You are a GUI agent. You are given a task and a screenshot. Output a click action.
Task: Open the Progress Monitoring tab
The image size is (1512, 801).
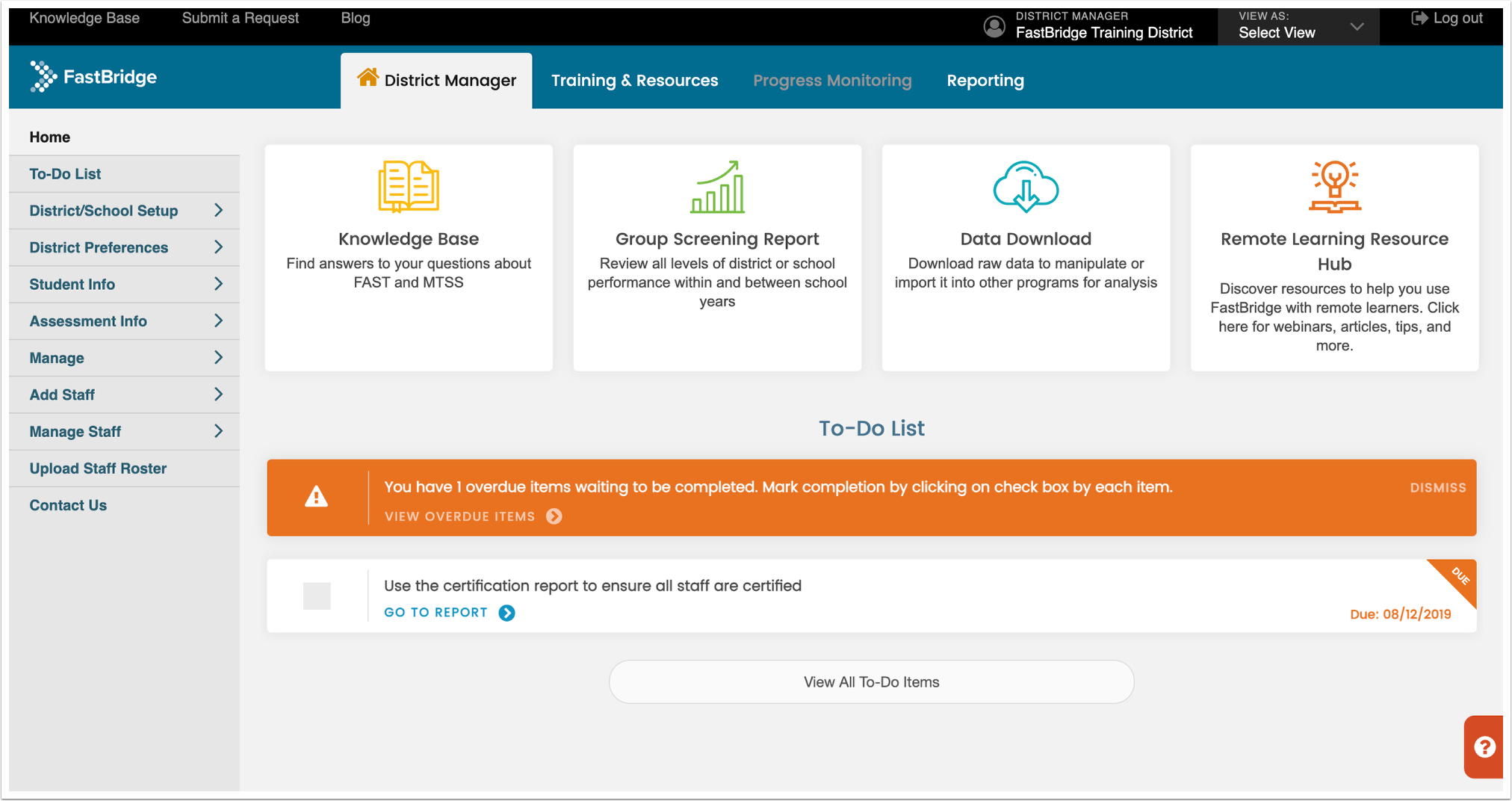832,81
